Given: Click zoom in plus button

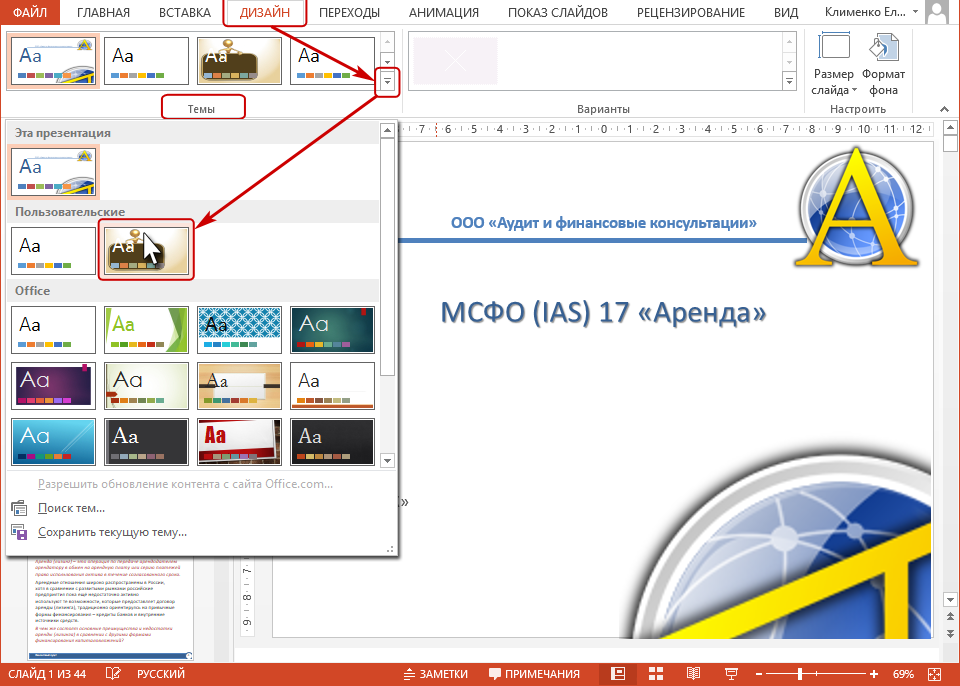Looking at the screenshot, I should [x=874, y=674].
